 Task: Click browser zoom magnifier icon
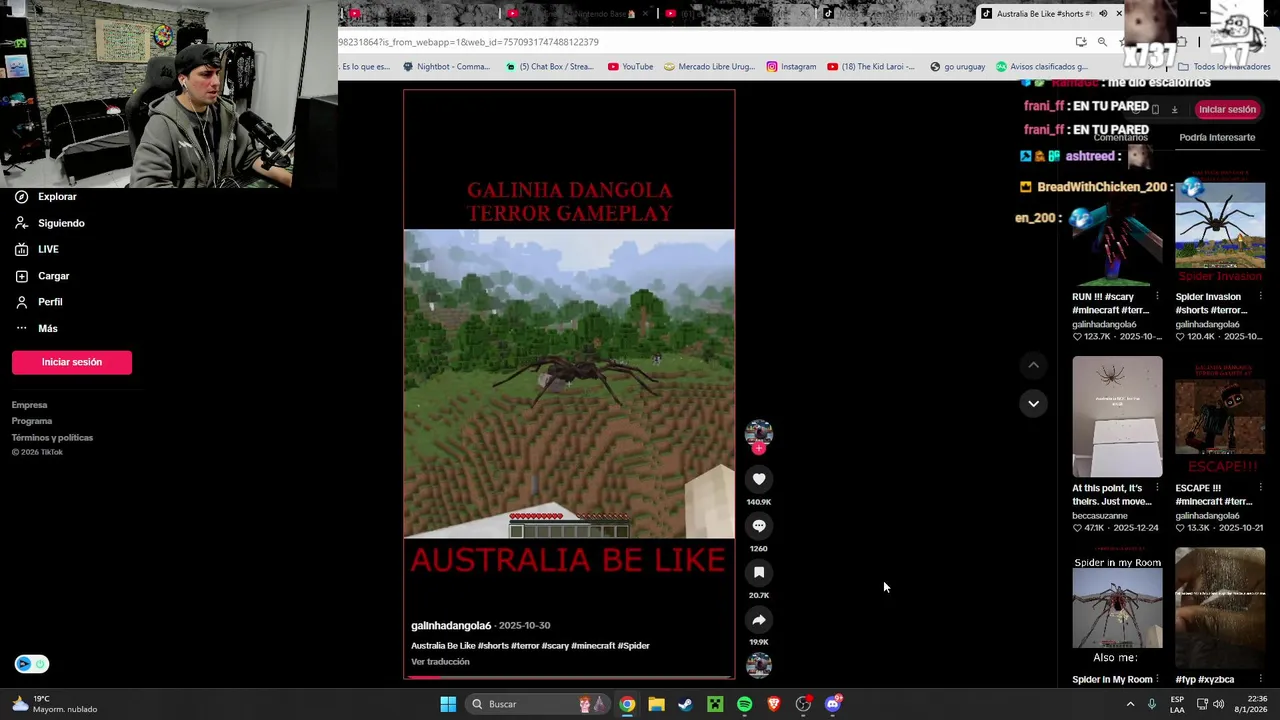click(1102, 42)
